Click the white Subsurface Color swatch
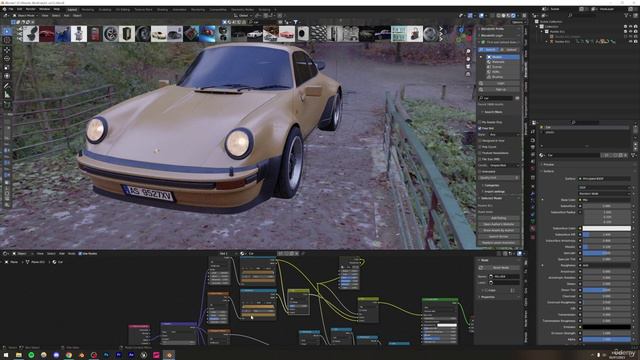This screenshot has height=360, width=640. 607,228
